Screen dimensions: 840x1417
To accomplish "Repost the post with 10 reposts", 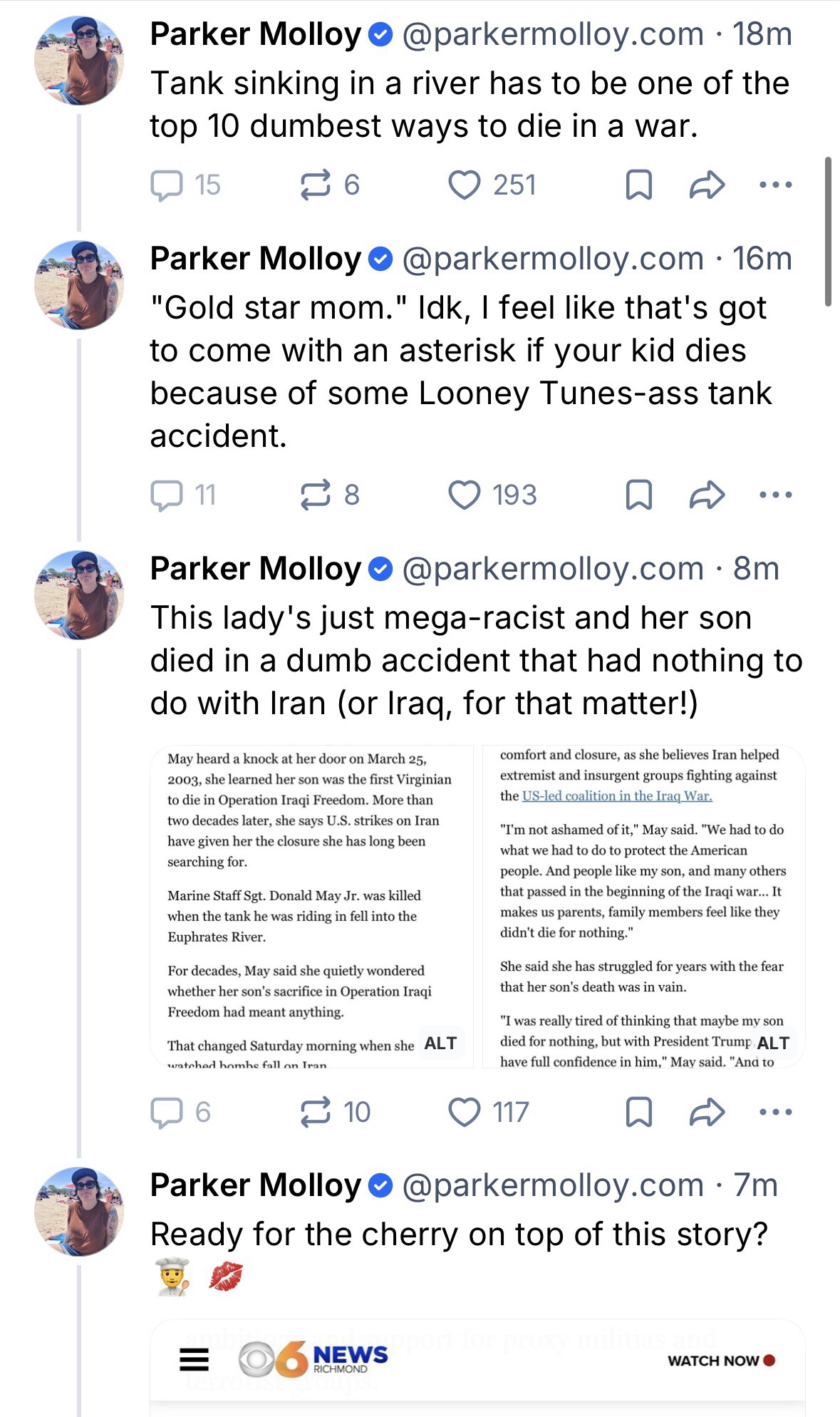I will 316,1112.
